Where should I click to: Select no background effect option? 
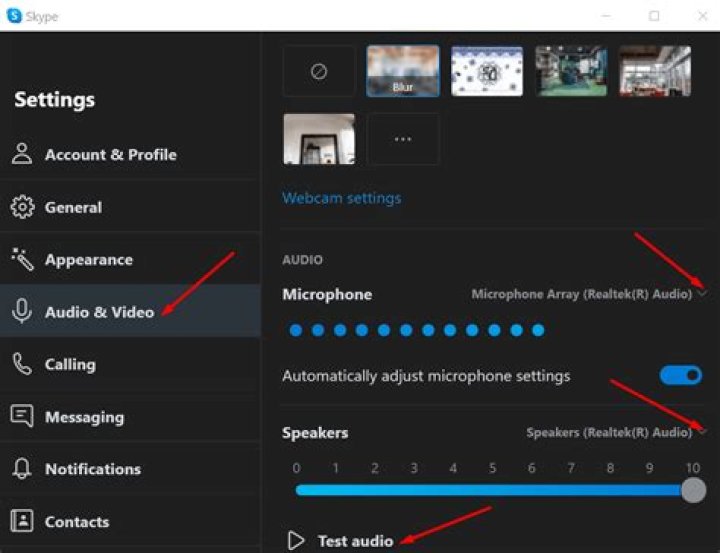click(319, 71)
